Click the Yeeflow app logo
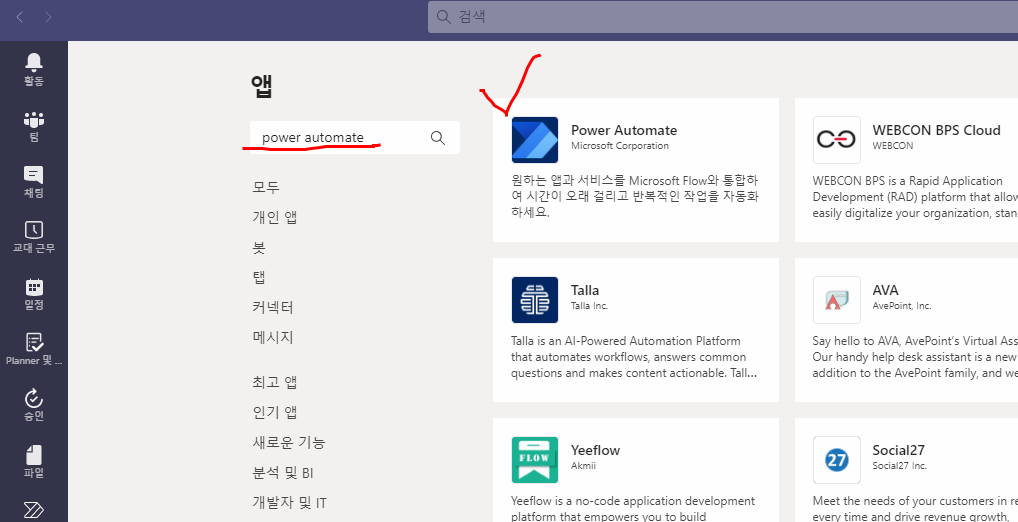 534,460
